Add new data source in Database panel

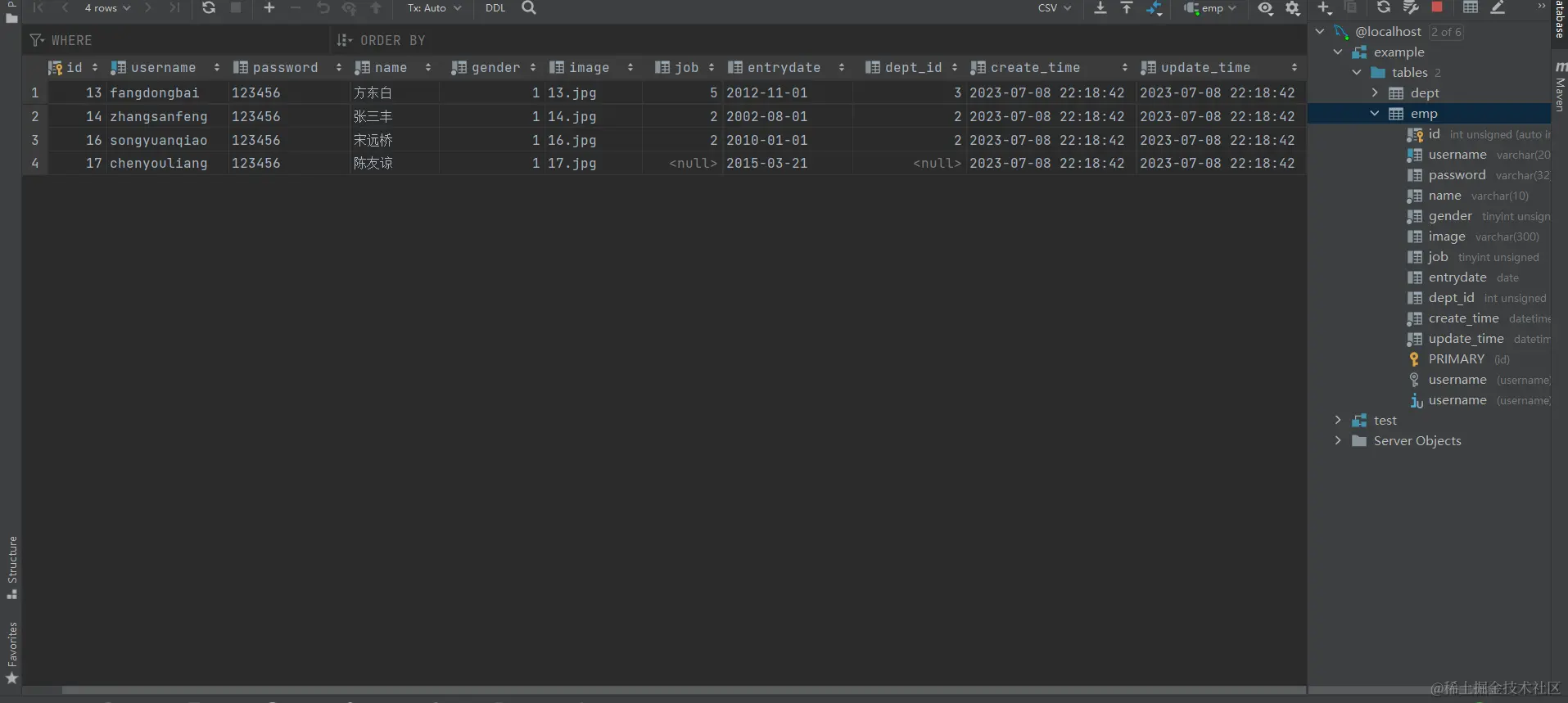coord(1325,8)
